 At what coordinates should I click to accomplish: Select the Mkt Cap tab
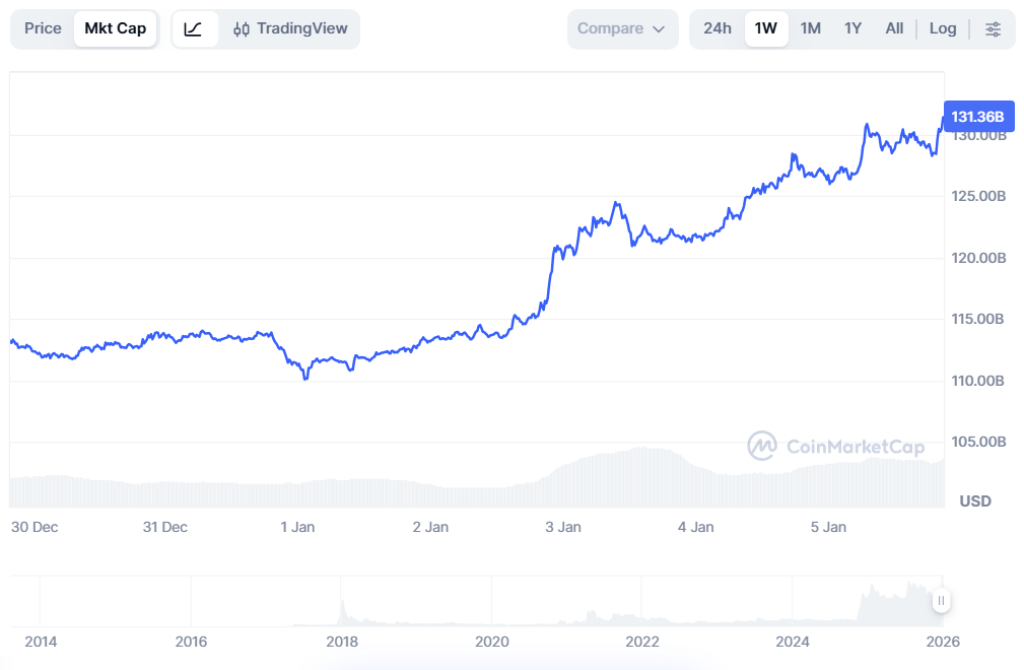(x=115, y=29)
